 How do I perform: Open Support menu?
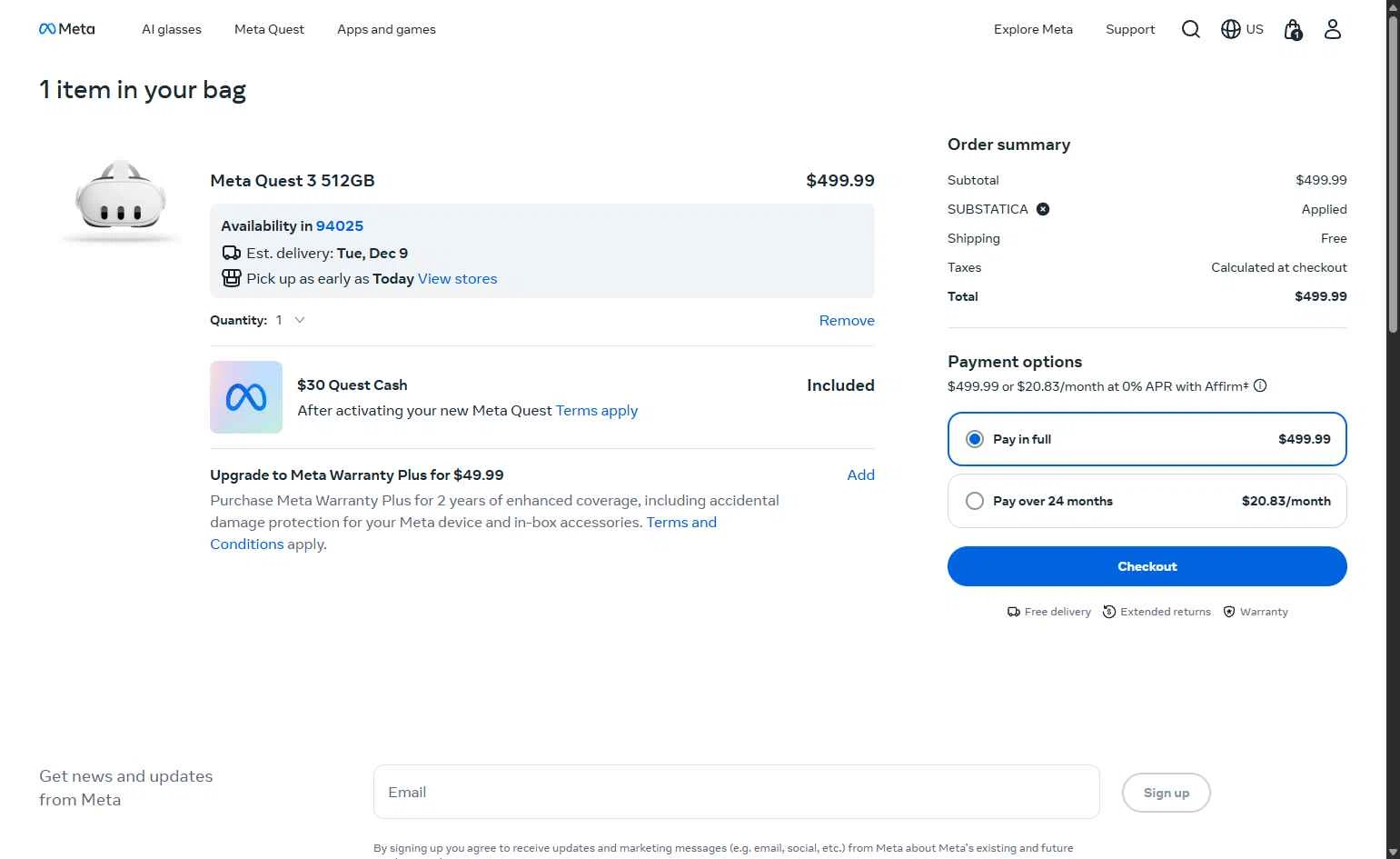[x=1130, y=29]
